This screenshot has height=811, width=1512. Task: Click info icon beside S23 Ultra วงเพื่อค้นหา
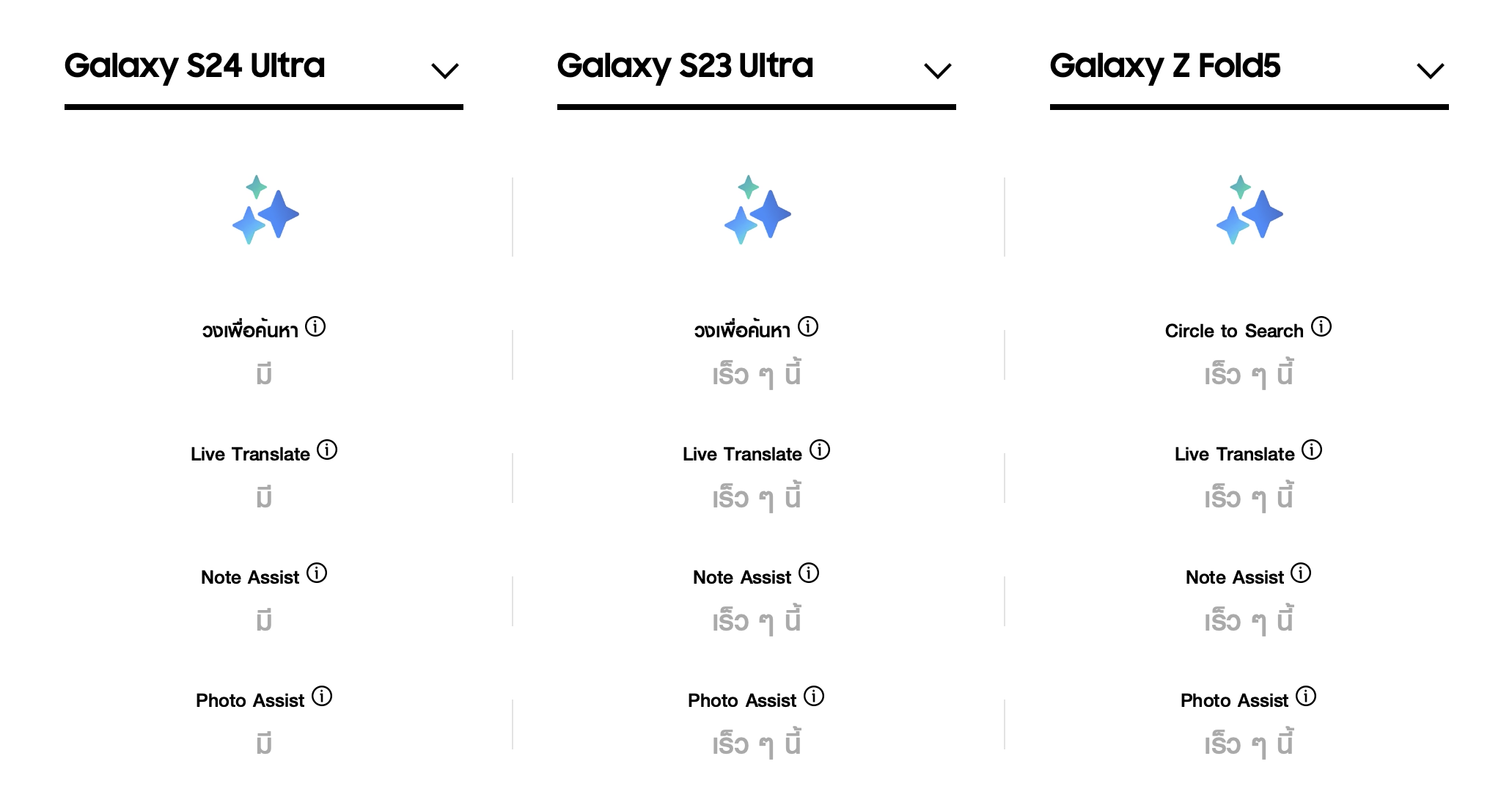click(x=808, y=326)
